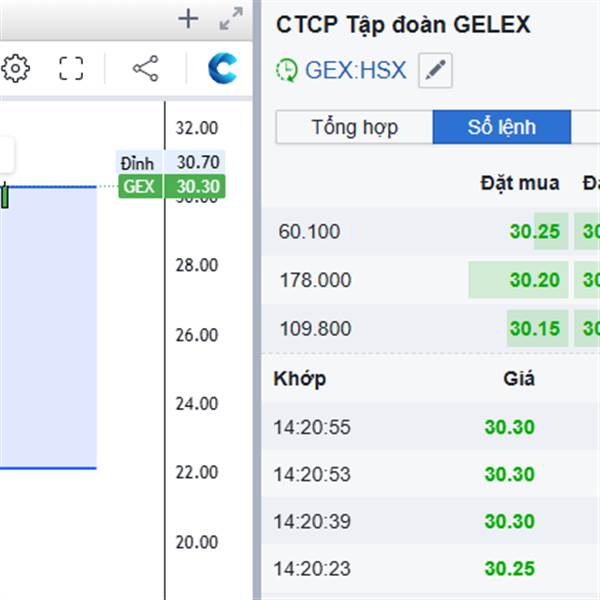600x600 pixels.
Task: Click the 32.00 price axis label
Action: pyautogui.click(x=197, y=128)
